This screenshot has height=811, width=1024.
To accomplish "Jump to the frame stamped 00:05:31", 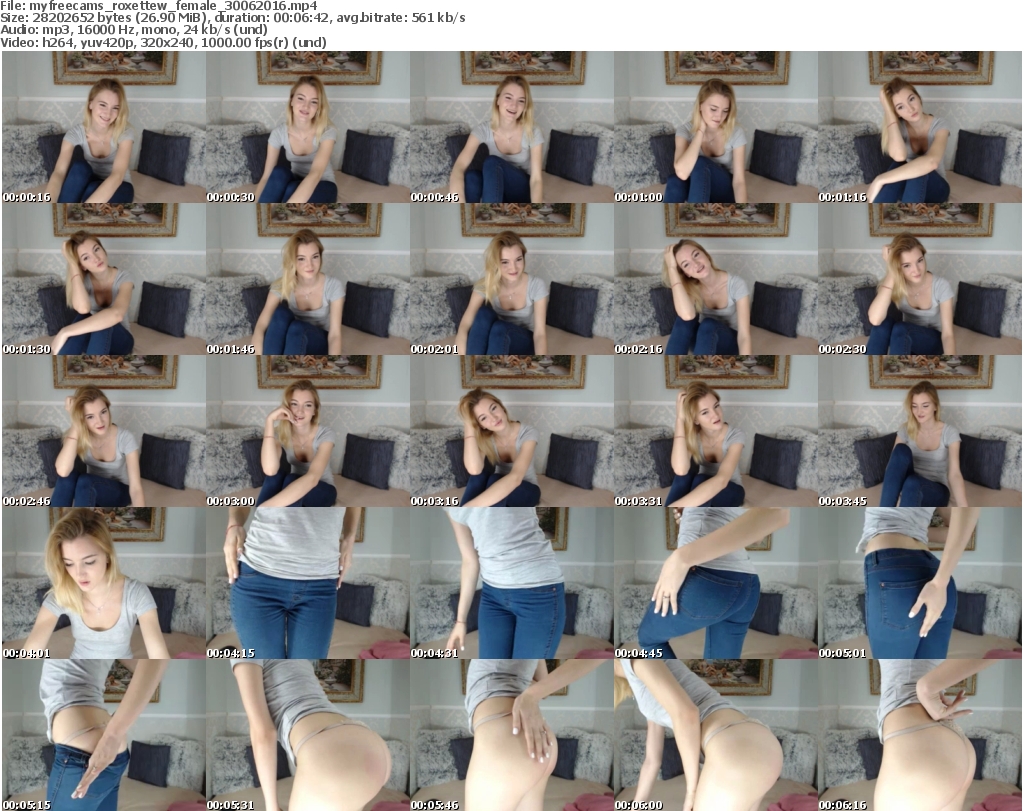I will [308, 735].
